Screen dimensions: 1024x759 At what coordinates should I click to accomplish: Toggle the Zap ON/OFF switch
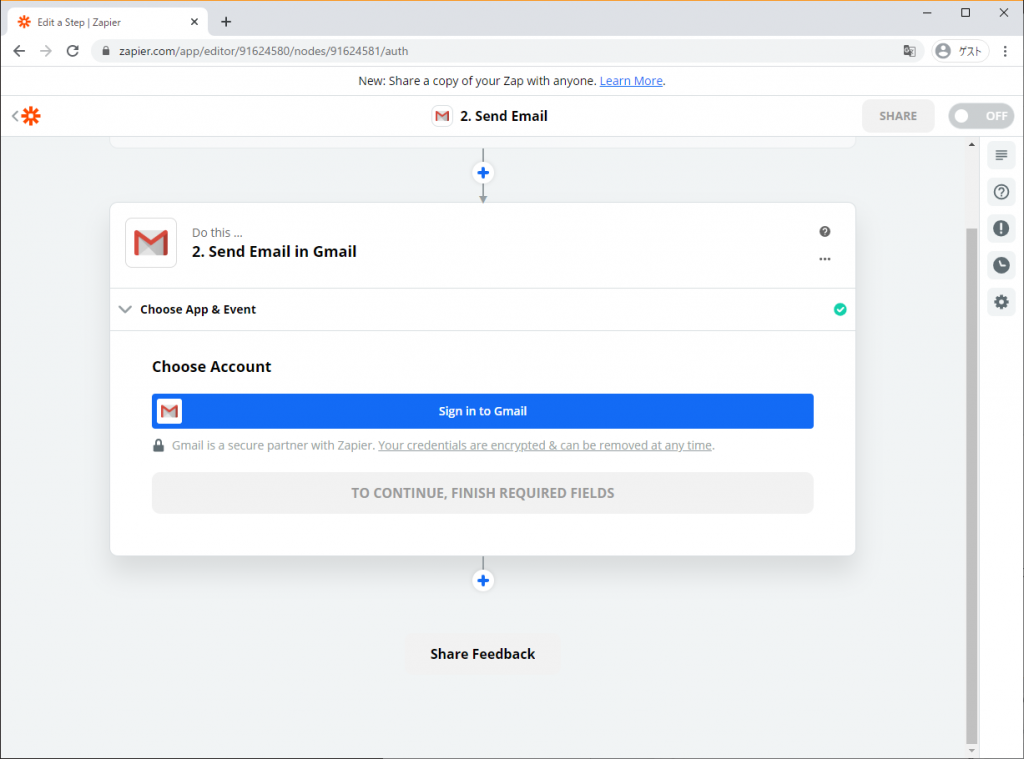pos(981,116)
